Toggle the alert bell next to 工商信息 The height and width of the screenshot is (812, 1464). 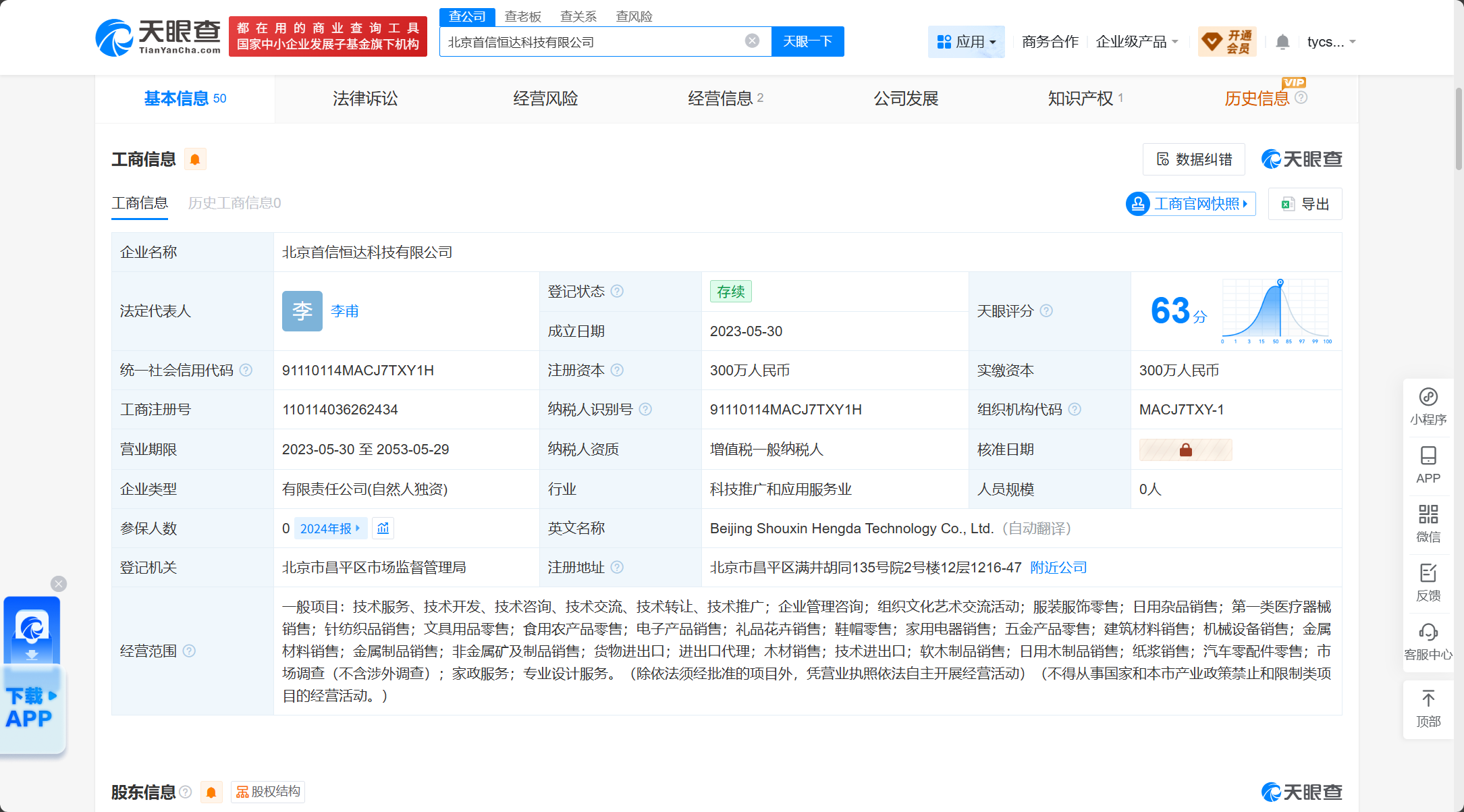195,159
